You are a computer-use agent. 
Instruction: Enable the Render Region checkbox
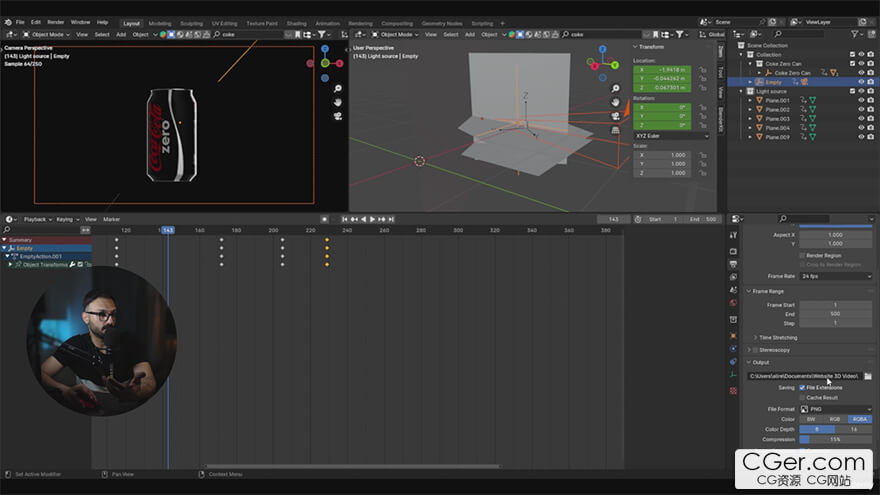(x=802, y=255)
